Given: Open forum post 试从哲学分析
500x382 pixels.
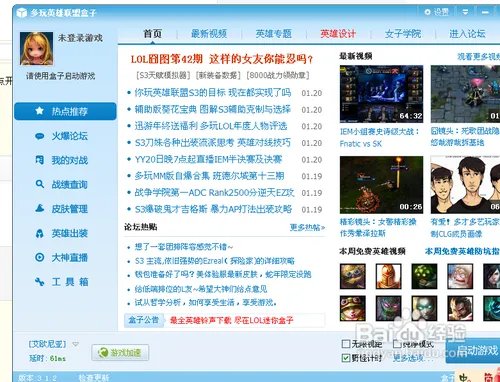Looking at the screenshot, I should (x=205, y=303).
